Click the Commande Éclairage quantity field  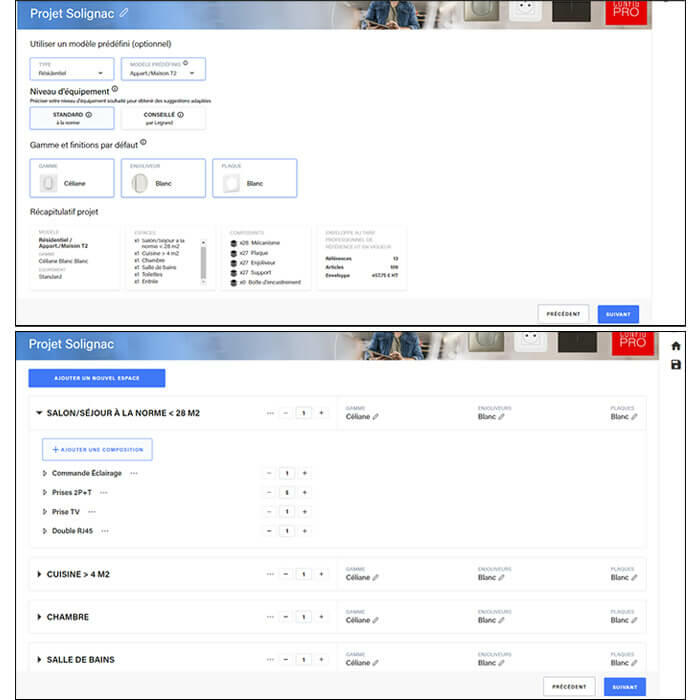(287, 473)
